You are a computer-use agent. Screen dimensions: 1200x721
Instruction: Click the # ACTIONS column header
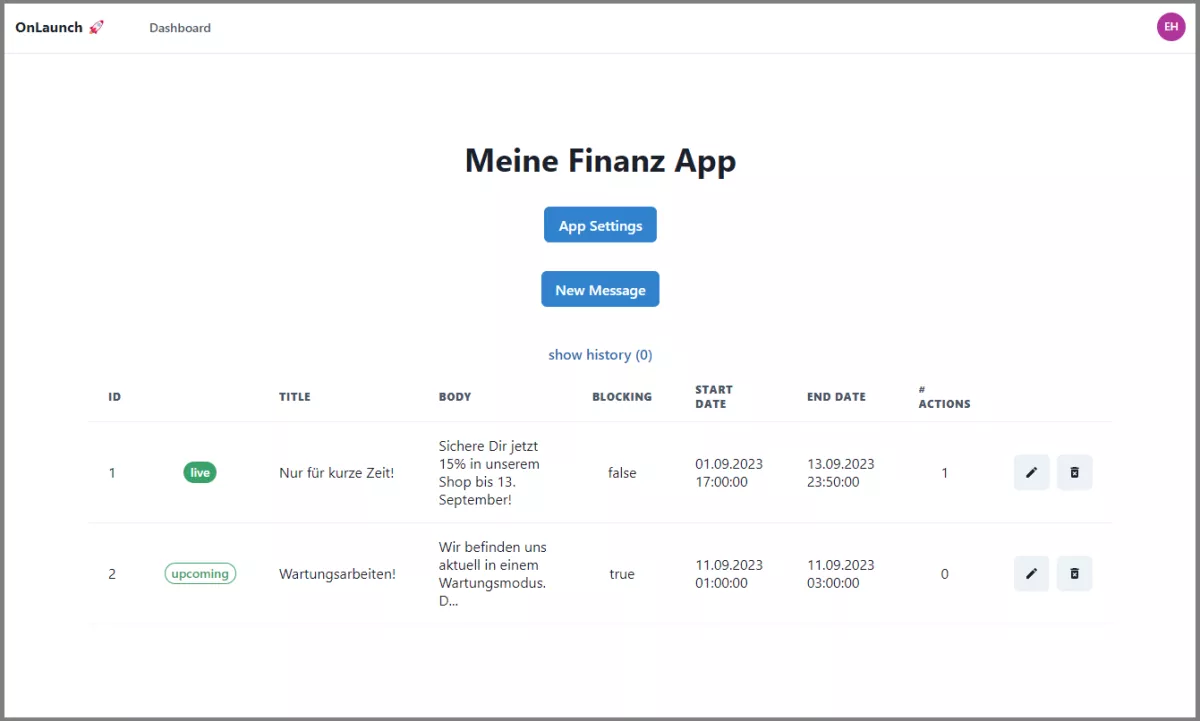tap(944, 396)
